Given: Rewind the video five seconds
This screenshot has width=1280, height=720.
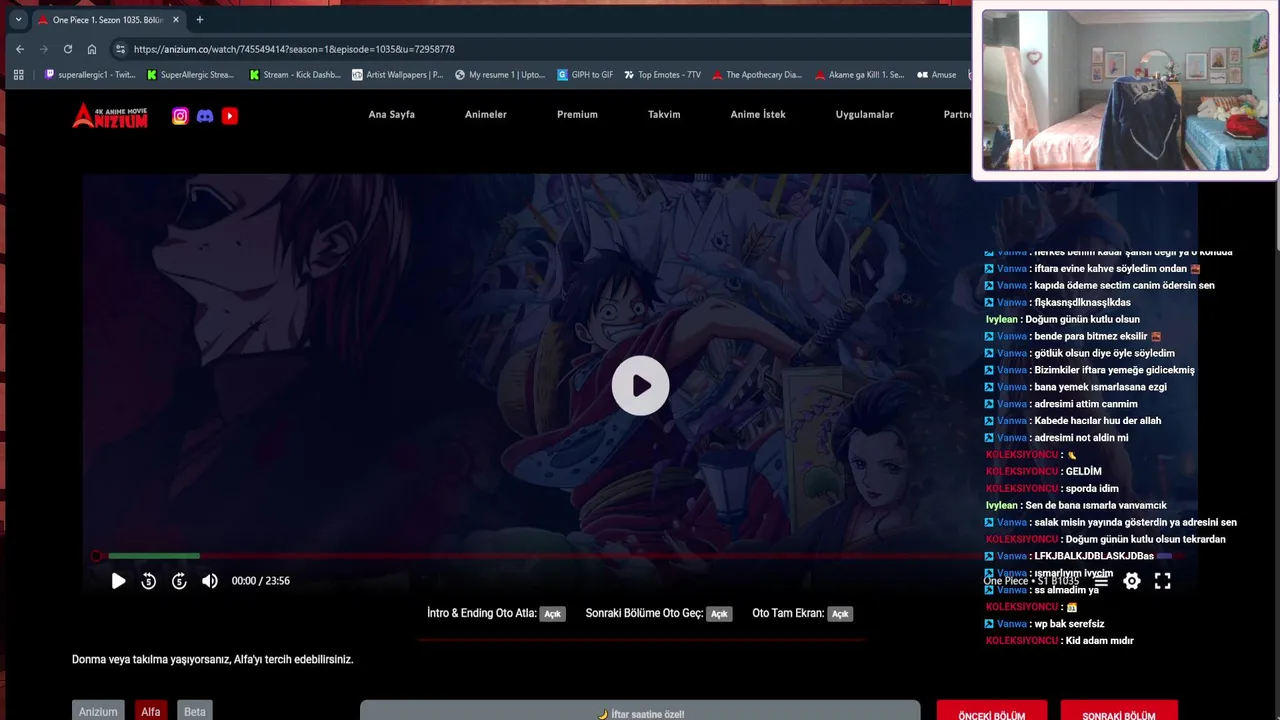Looking at the screenshot, I should tap(148, 581).
